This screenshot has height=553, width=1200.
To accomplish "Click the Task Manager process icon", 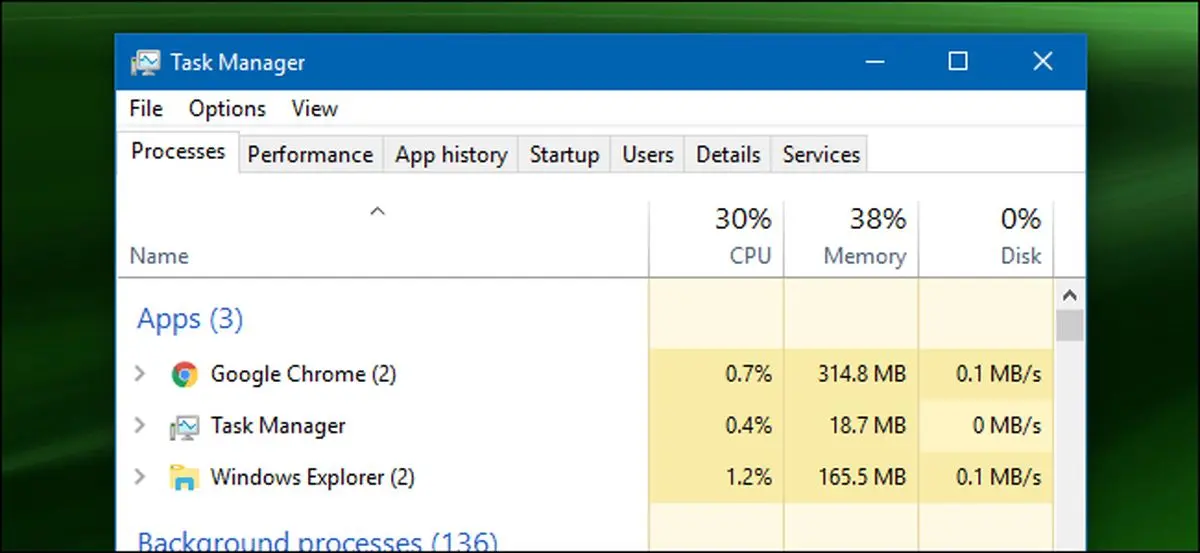I will click(x=184, y=427).
